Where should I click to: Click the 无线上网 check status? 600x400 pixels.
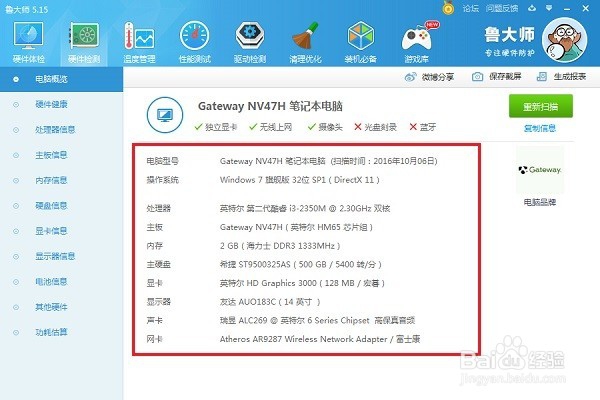tap(271, 127)
